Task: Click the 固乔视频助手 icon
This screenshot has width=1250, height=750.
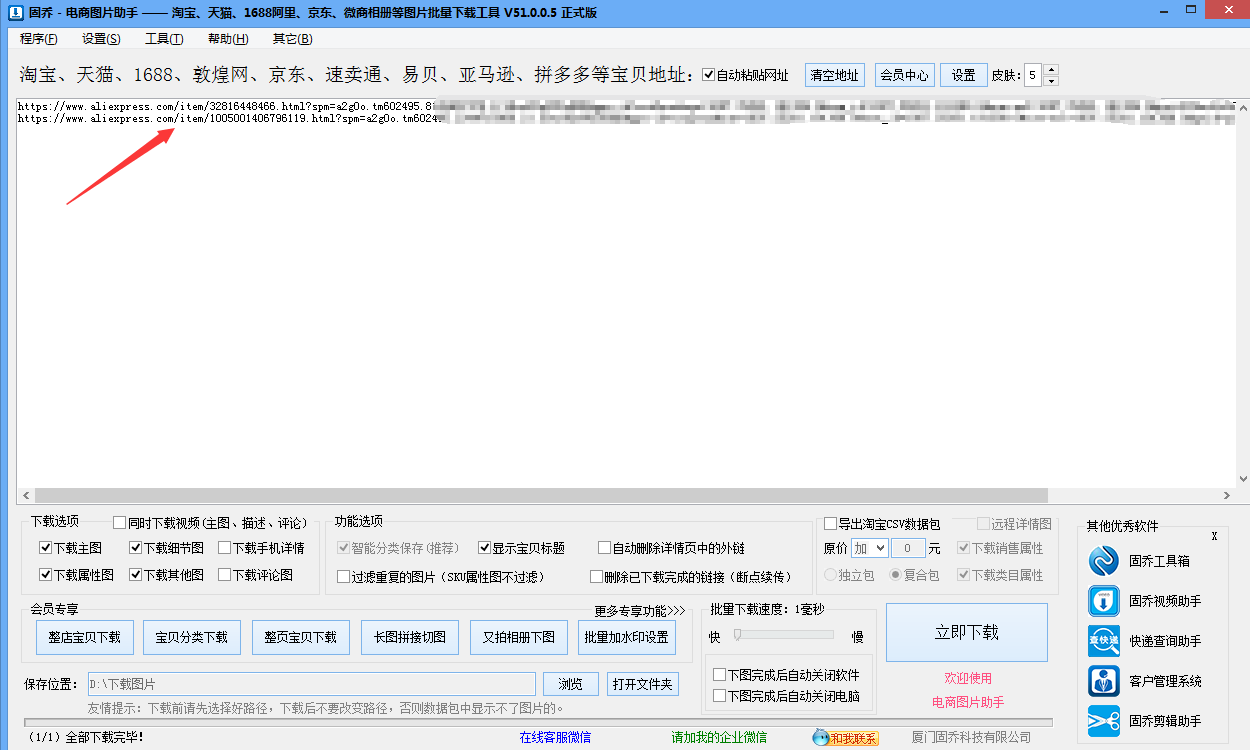Action: click(1104, 601)
